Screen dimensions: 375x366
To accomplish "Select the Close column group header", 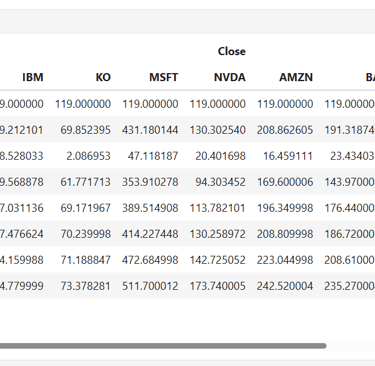I will pyautogui.click(x=232, y=51).
